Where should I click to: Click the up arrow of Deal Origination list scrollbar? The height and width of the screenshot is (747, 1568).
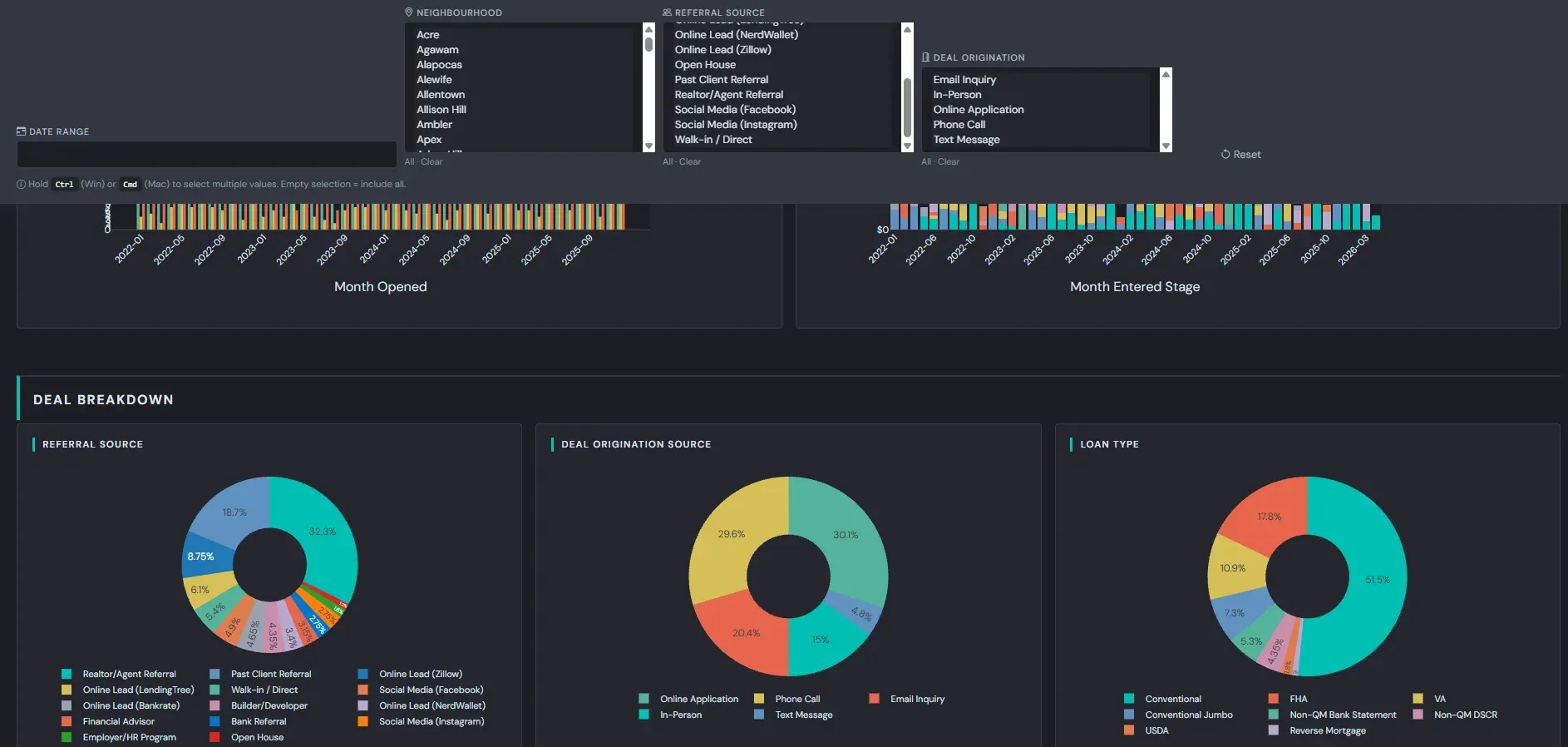[1166, 74]
